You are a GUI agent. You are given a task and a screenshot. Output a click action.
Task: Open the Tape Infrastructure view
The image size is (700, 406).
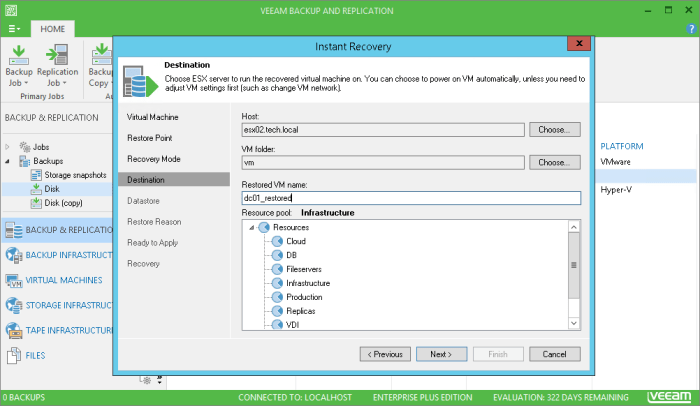coord(58,331)
